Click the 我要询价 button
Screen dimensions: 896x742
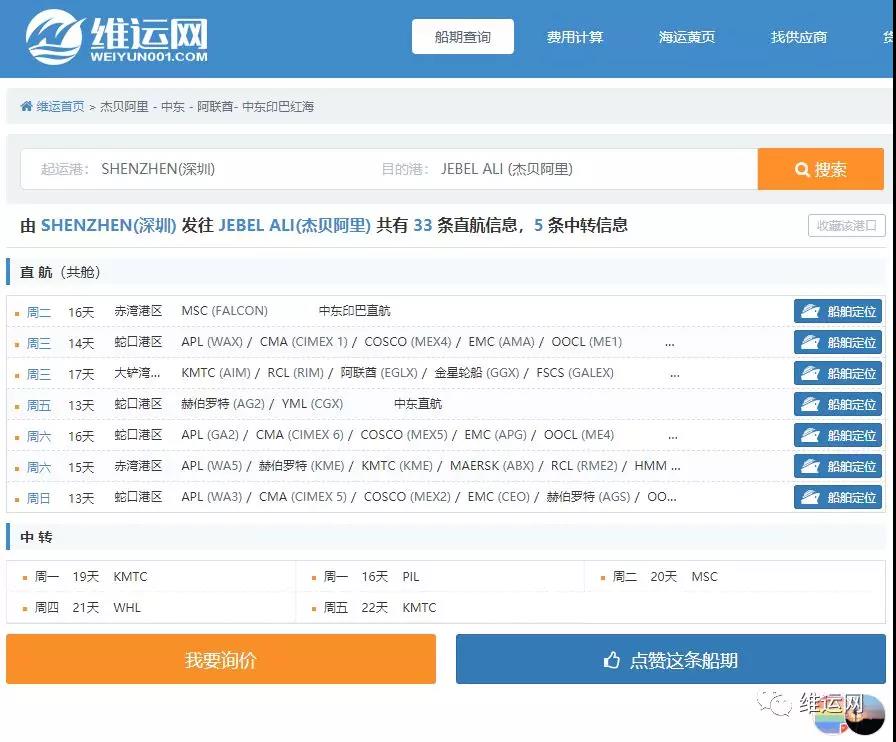click(x=221, y=659)
